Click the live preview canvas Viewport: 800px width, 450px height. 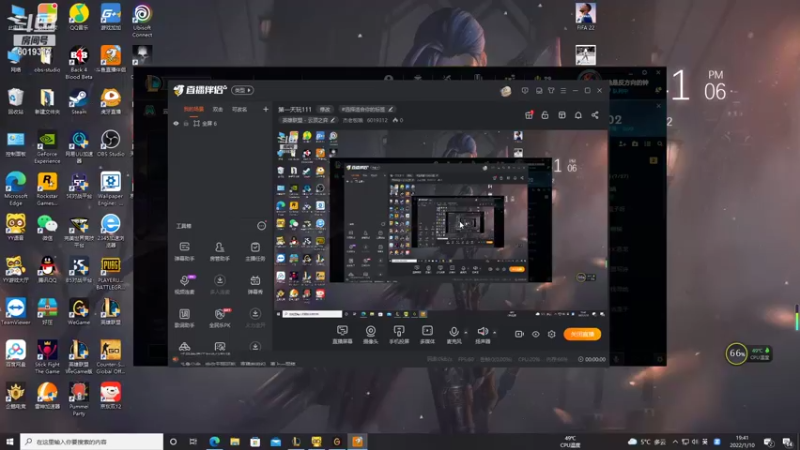[441, 223]
